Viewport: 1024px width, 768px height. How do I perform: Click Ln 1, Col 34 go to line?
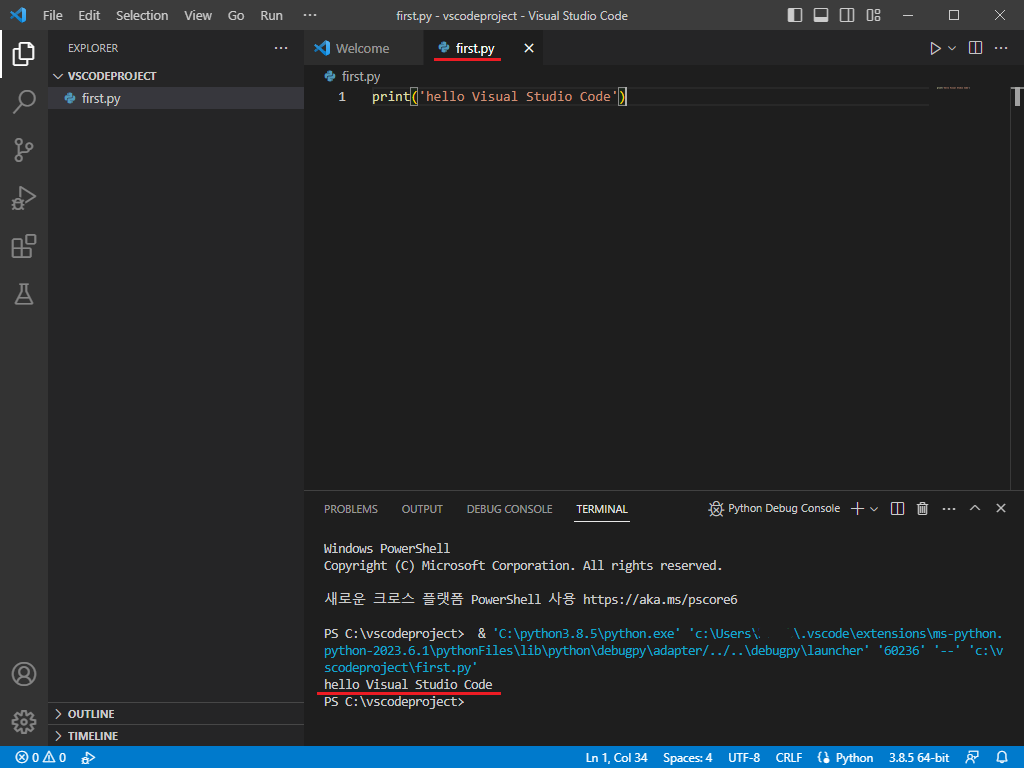pos(616,758)
